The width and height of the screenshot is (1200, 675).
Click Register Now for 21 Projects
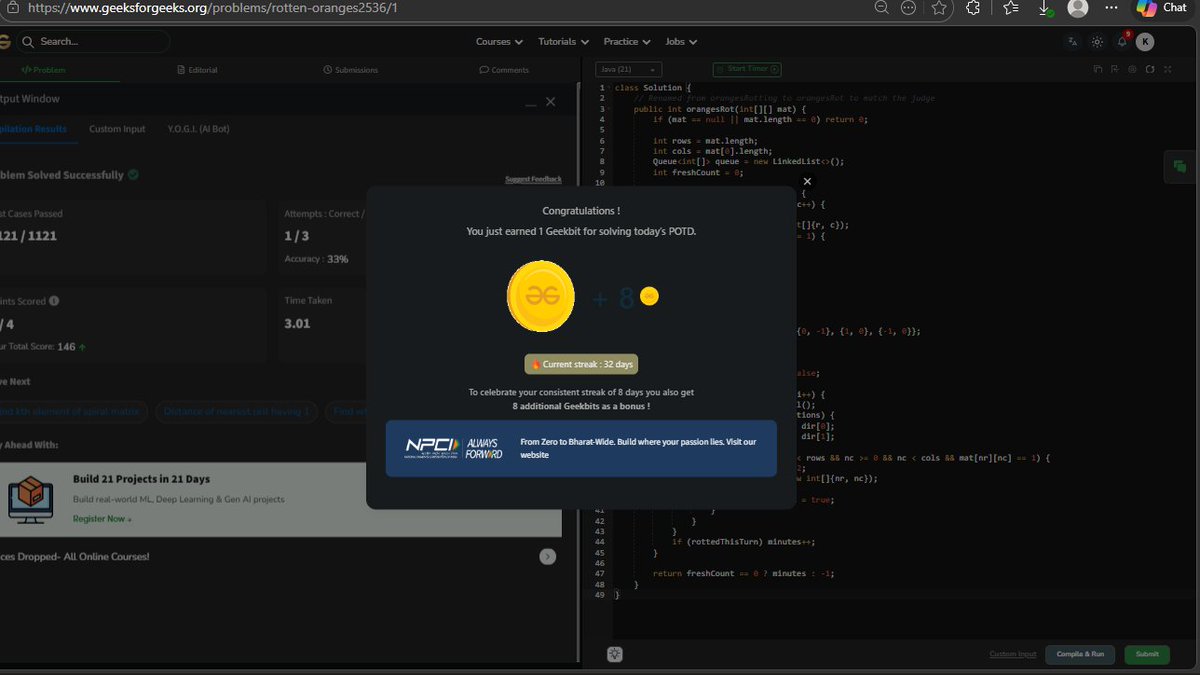pos(102,519)
